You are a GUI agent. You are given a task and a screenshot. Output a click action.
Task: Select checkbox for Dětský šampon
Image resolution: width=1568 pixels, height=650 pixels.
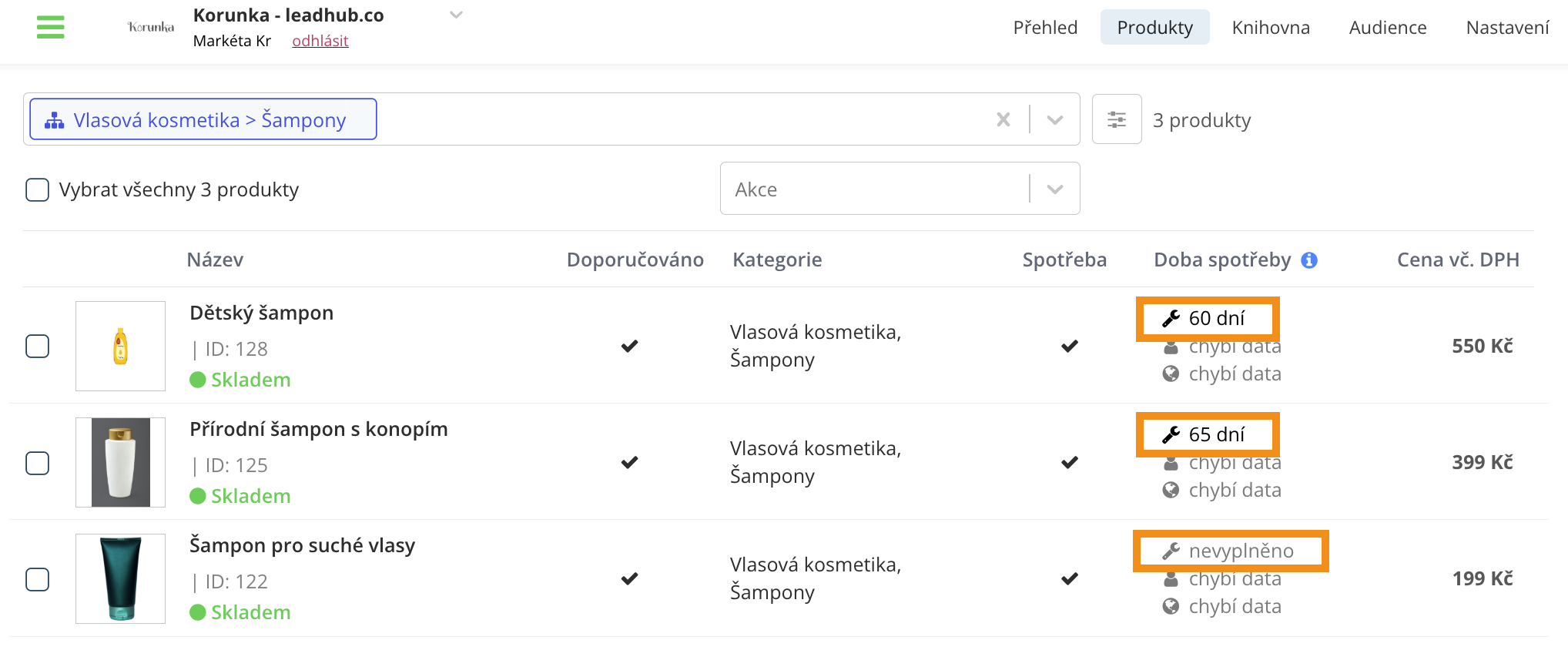pos(38,346)
